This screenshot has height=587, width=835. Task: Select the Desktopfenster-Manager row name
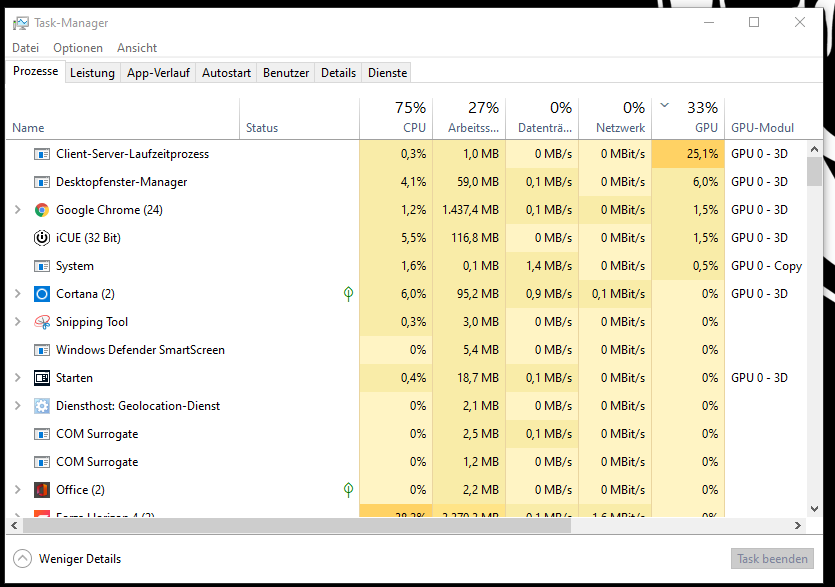point(121,182)
